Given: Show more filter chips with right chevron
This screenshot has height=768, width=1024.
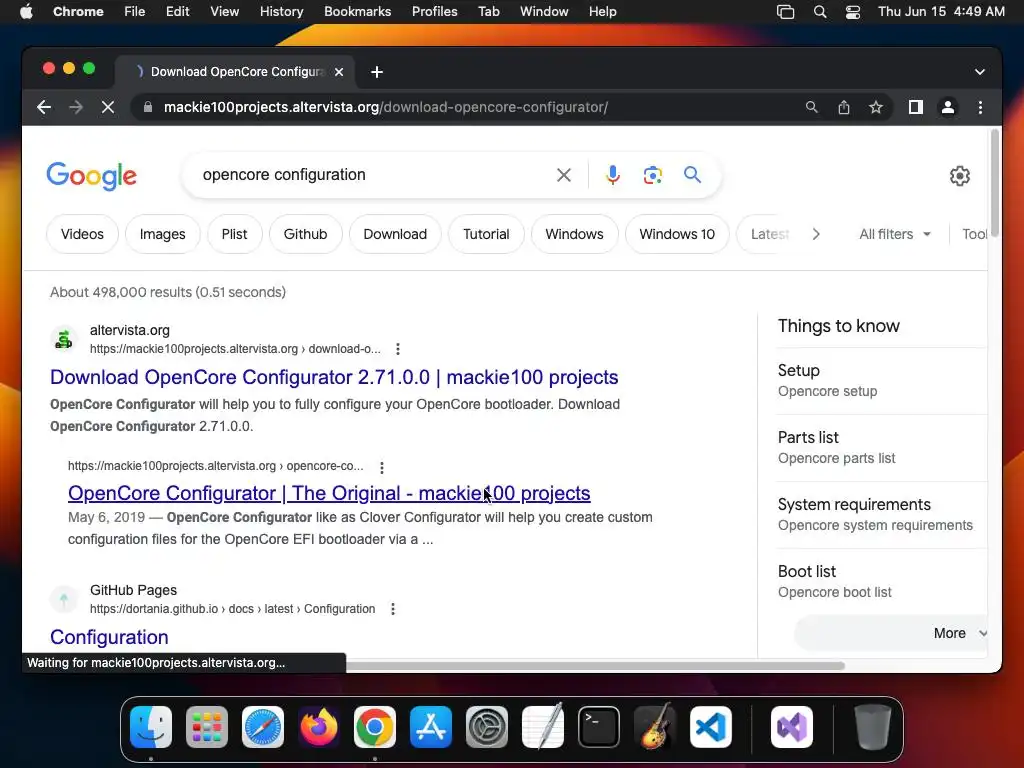Looking at the screenshot, I should coord(816,234).
